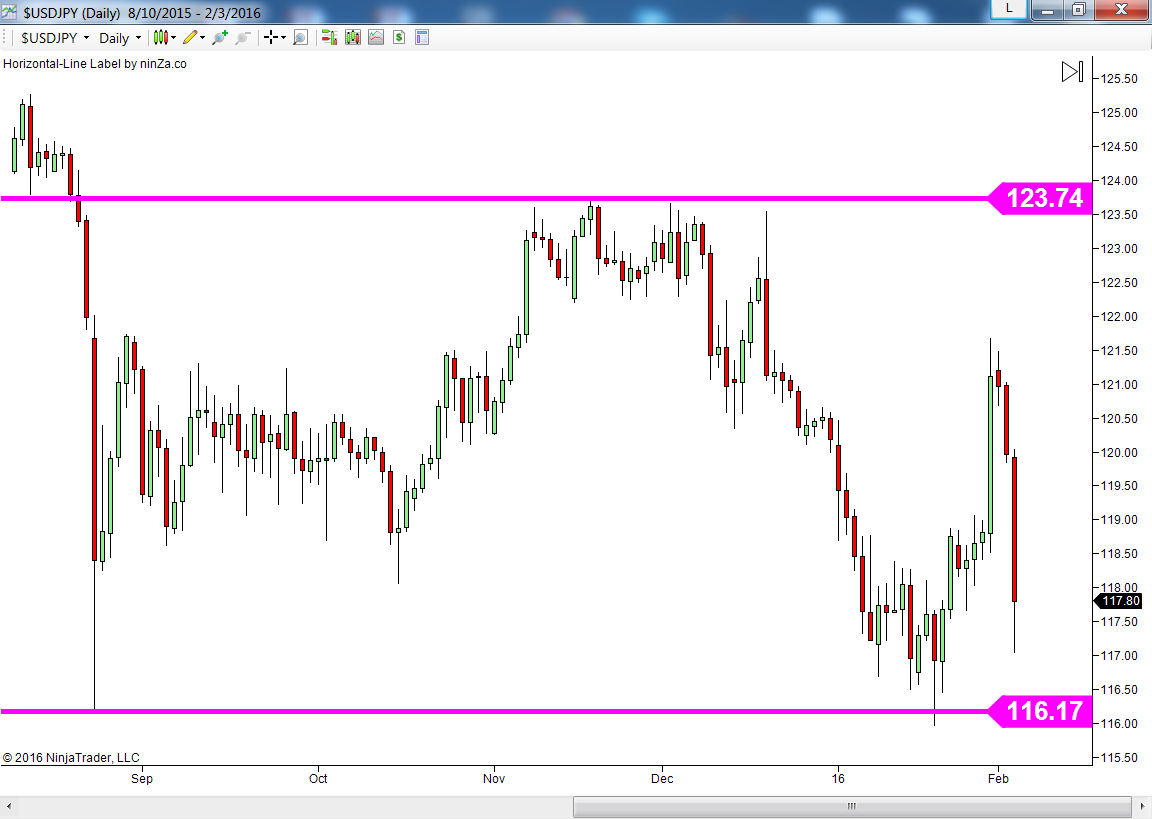This screenshot has width=1152, height=819.
Task: Click the Horizontal-Line Label by ninZa.co text
Action: (95, 64)
